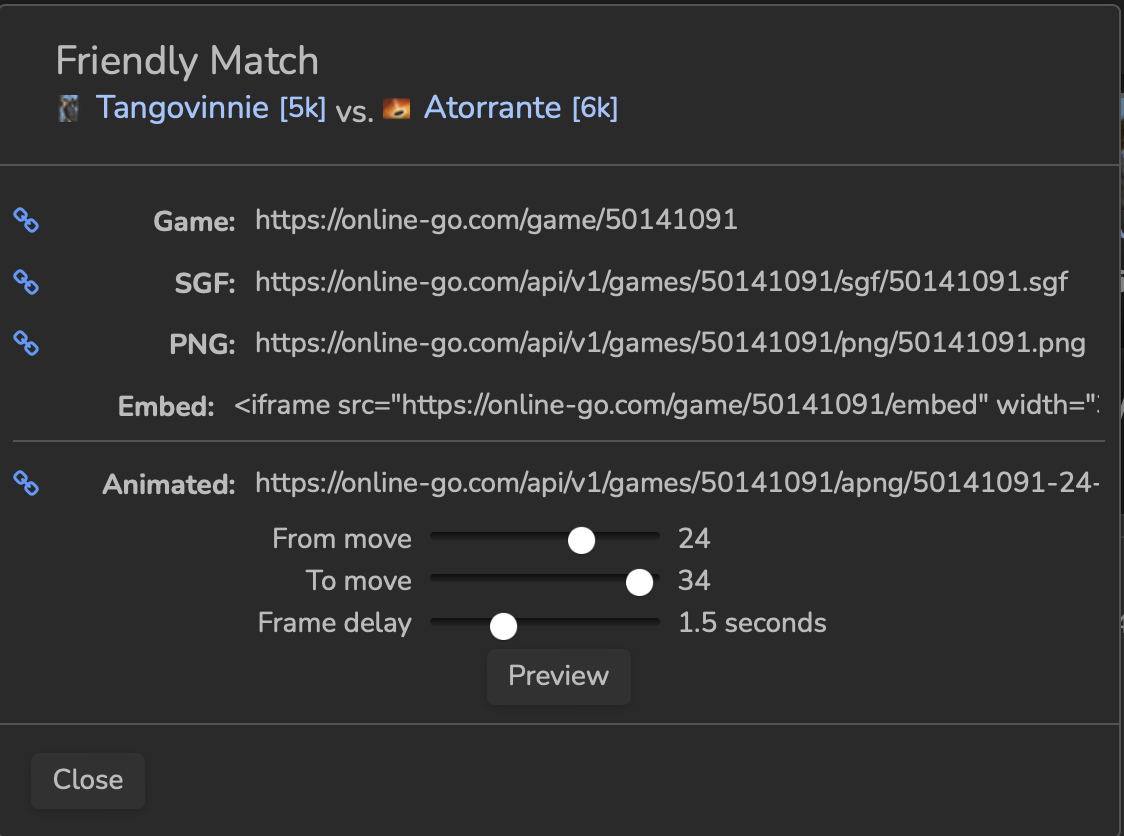
Task: Click Tangovinnie's avatar icon
Action: coord(69,108)
